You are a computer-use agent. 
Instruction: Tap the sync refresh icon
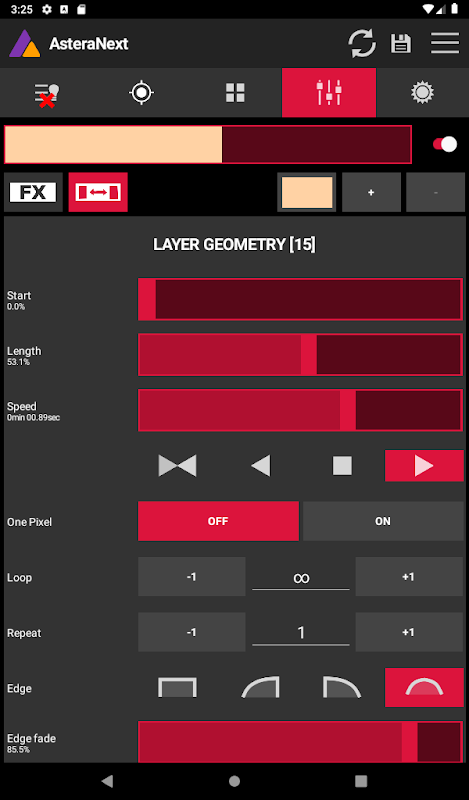point(362,43)
